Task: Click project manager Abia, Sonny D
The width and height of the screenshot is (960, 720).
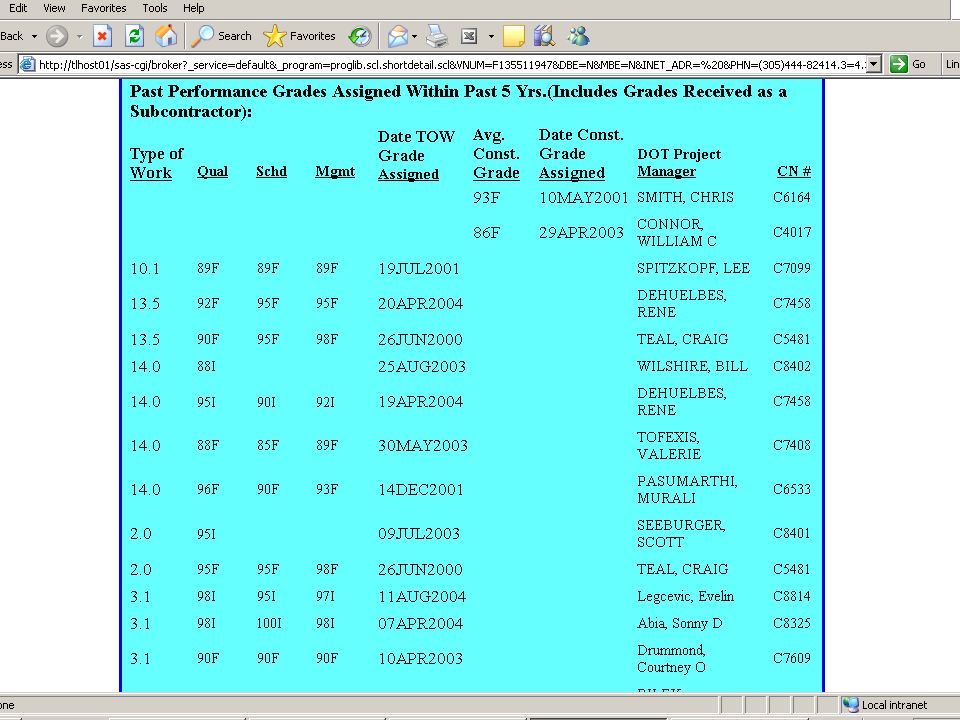Action: pos(680,623)
